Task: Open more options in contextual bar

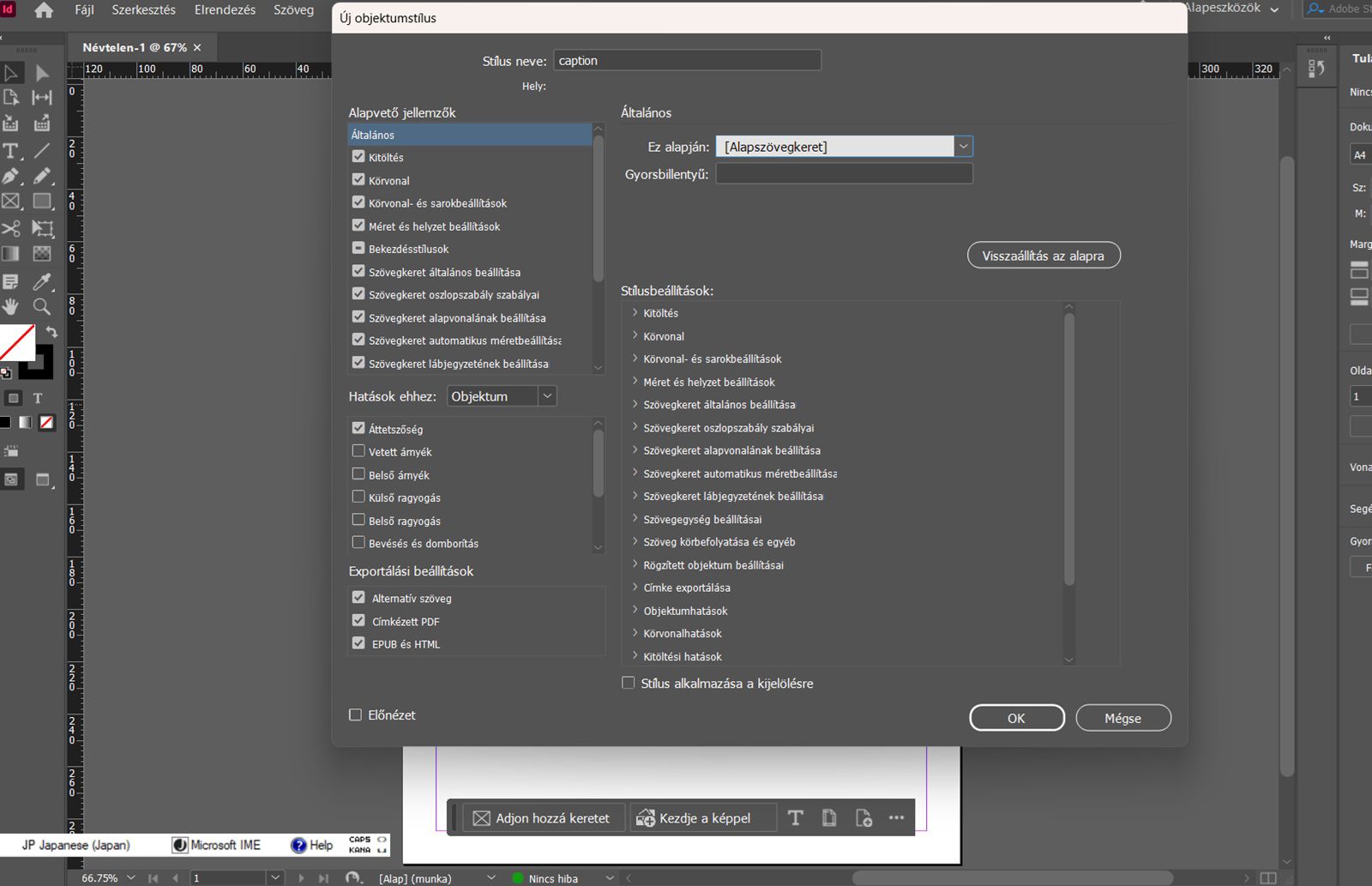Action: click(896, 817)
